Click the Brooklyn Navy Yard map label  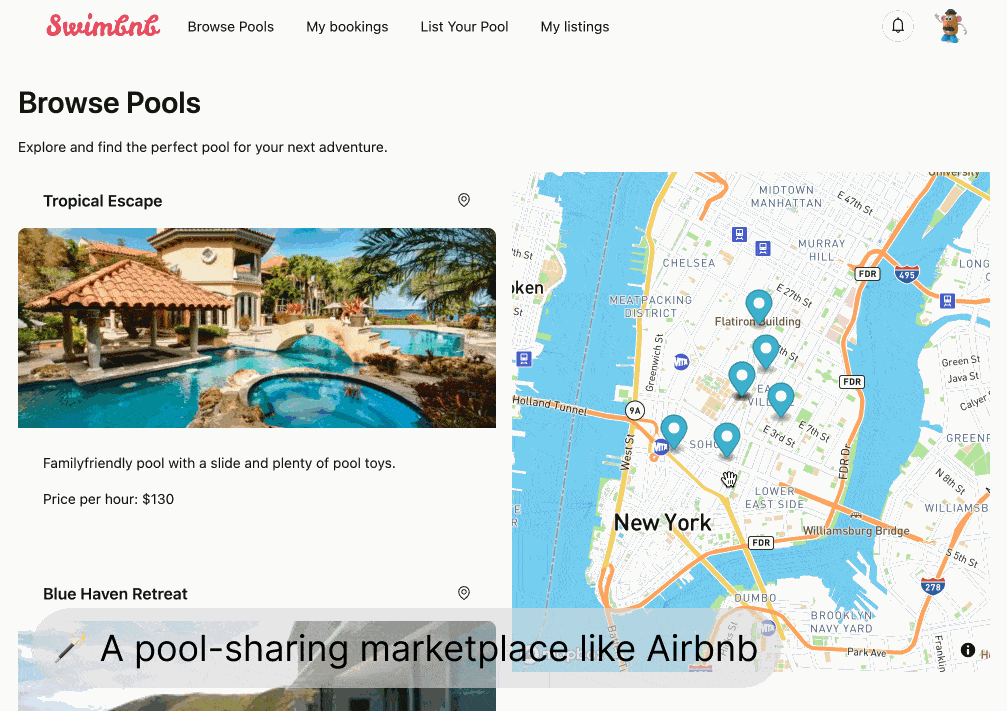coord(841,622)
